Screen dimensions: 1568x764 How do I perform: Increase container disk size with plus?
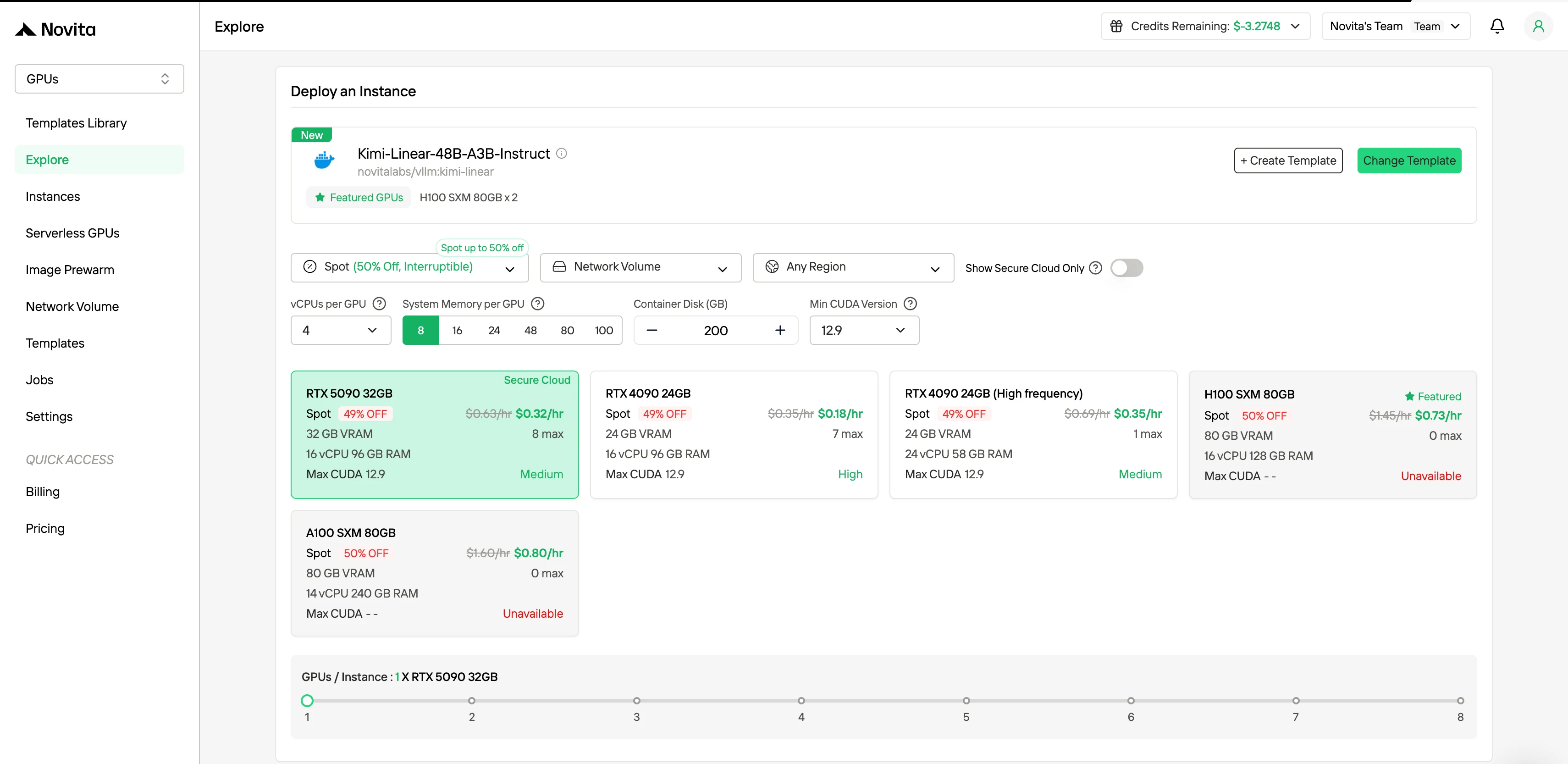click(780, 330)
